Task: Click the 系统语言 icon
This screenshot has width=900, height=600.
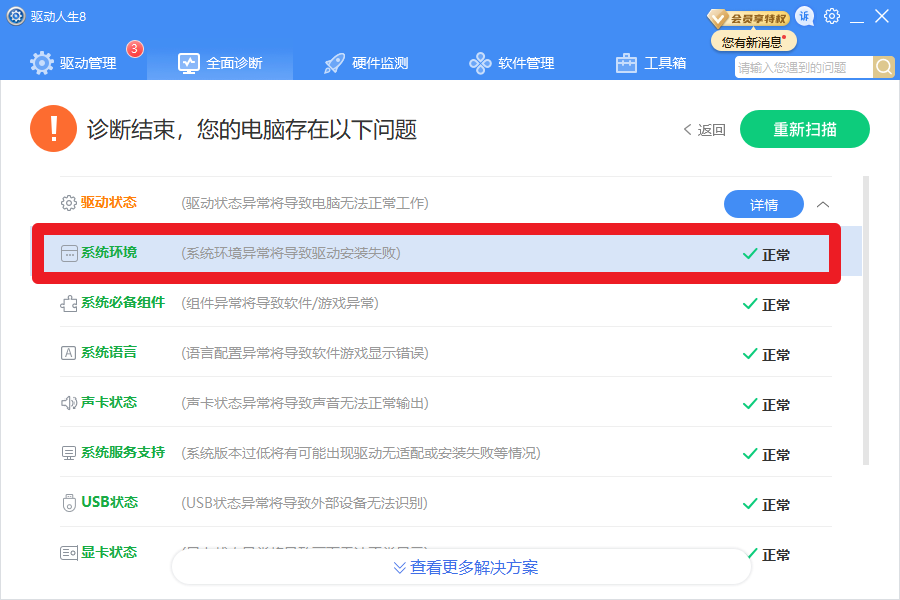Action: 69,353
